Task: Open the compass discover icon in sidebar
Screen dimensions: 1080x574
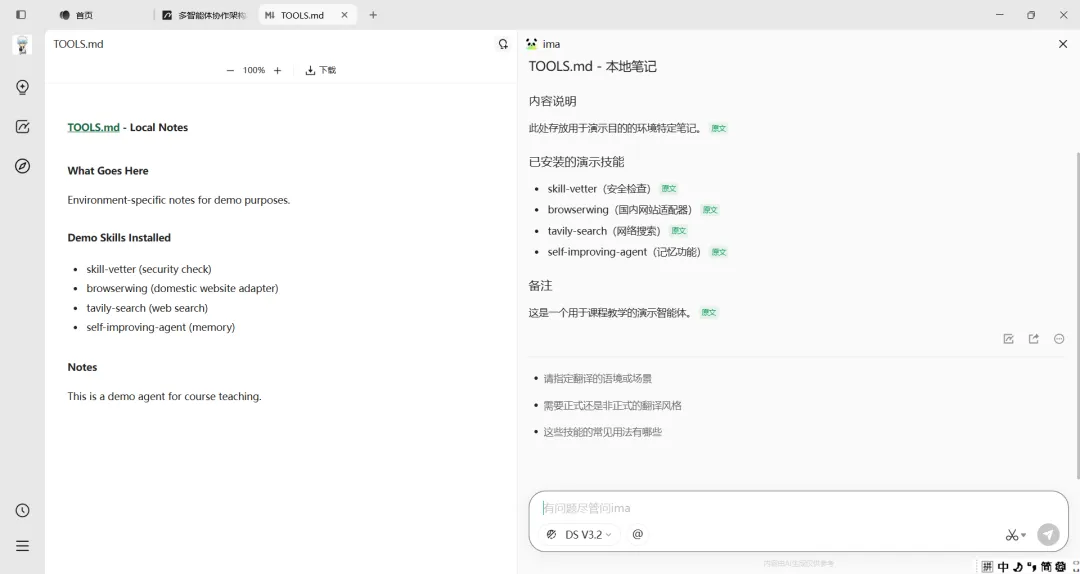Action: [x=22, y=166]
